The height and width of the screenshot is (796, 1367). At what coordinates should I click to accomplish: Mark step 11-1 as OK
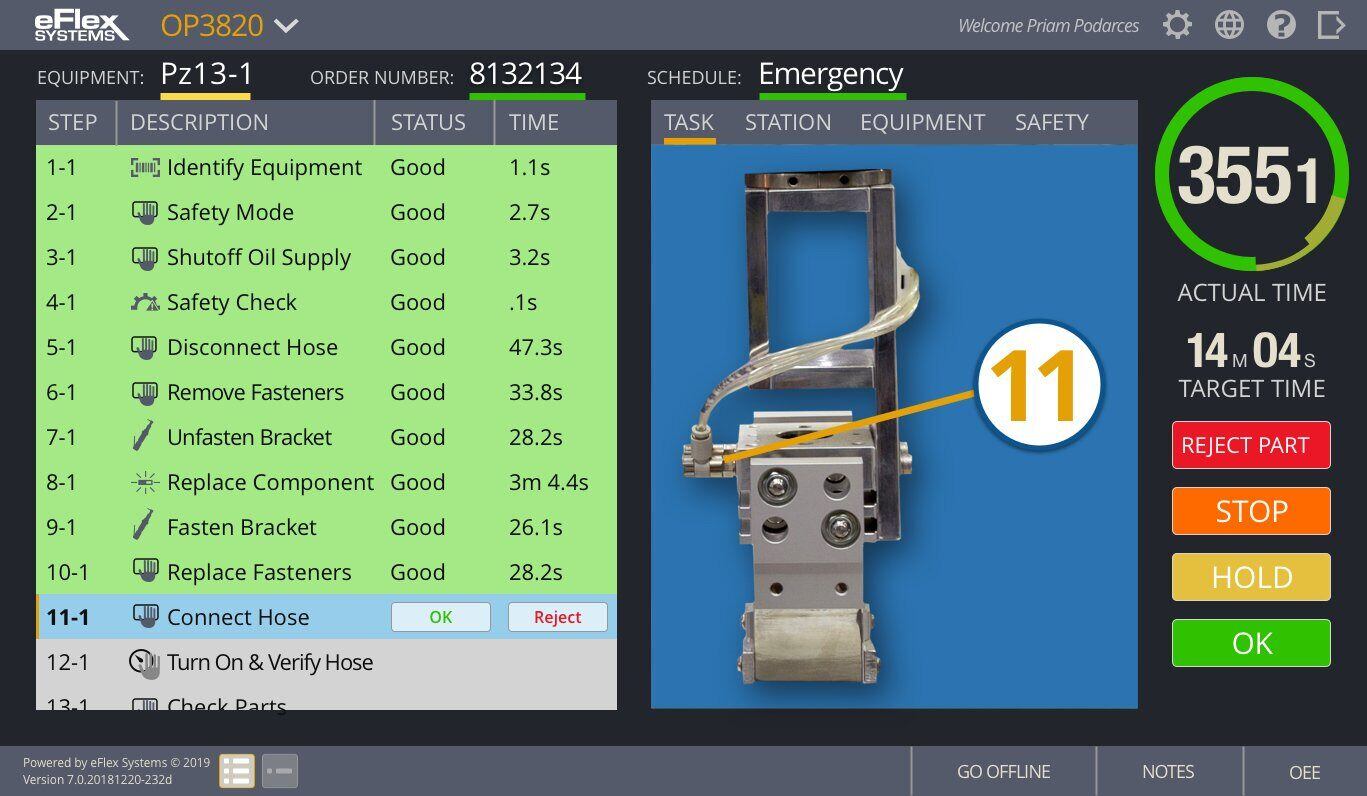pos(441,617)
